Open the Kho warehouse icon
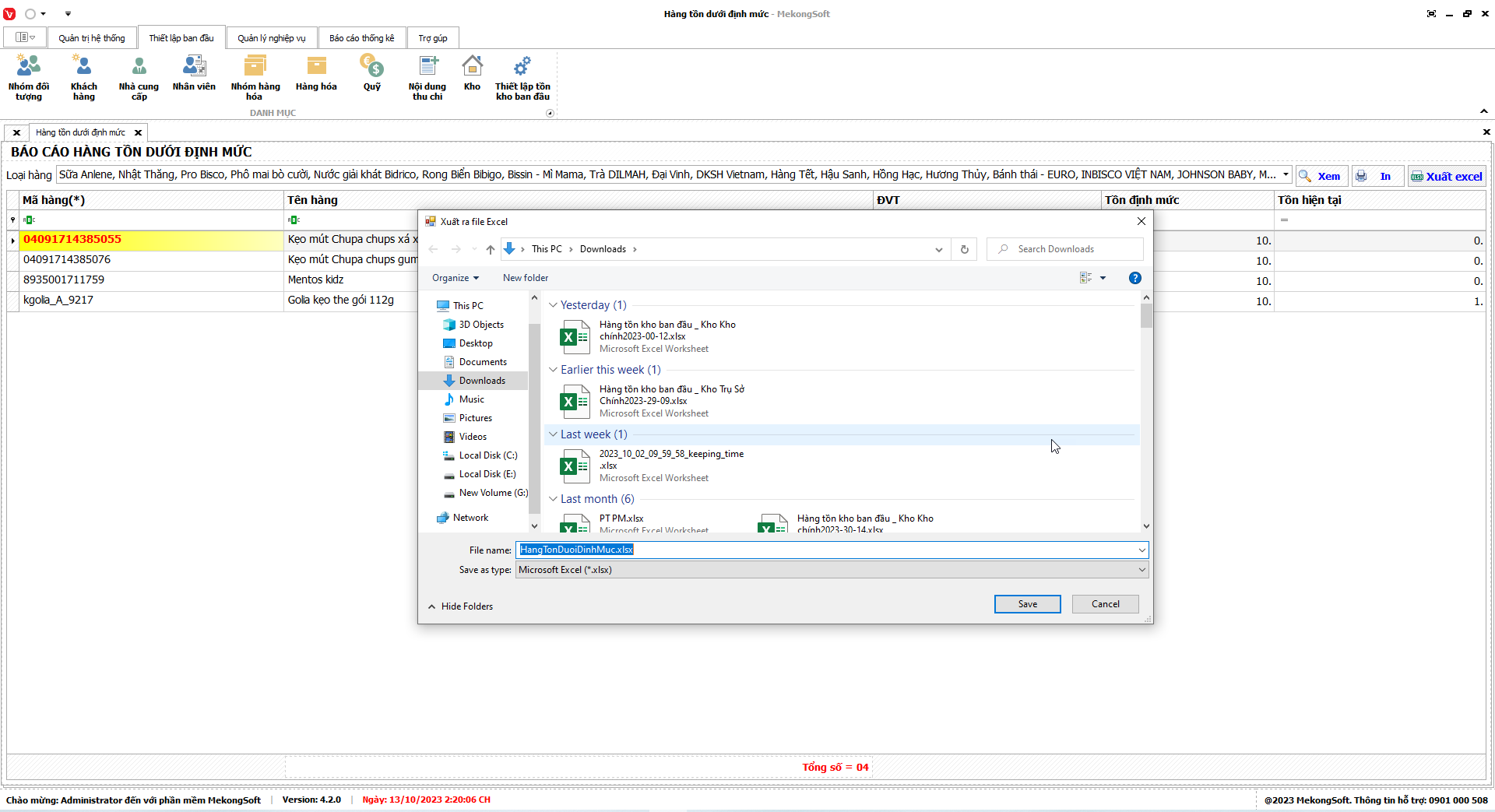 pos(472,73)
